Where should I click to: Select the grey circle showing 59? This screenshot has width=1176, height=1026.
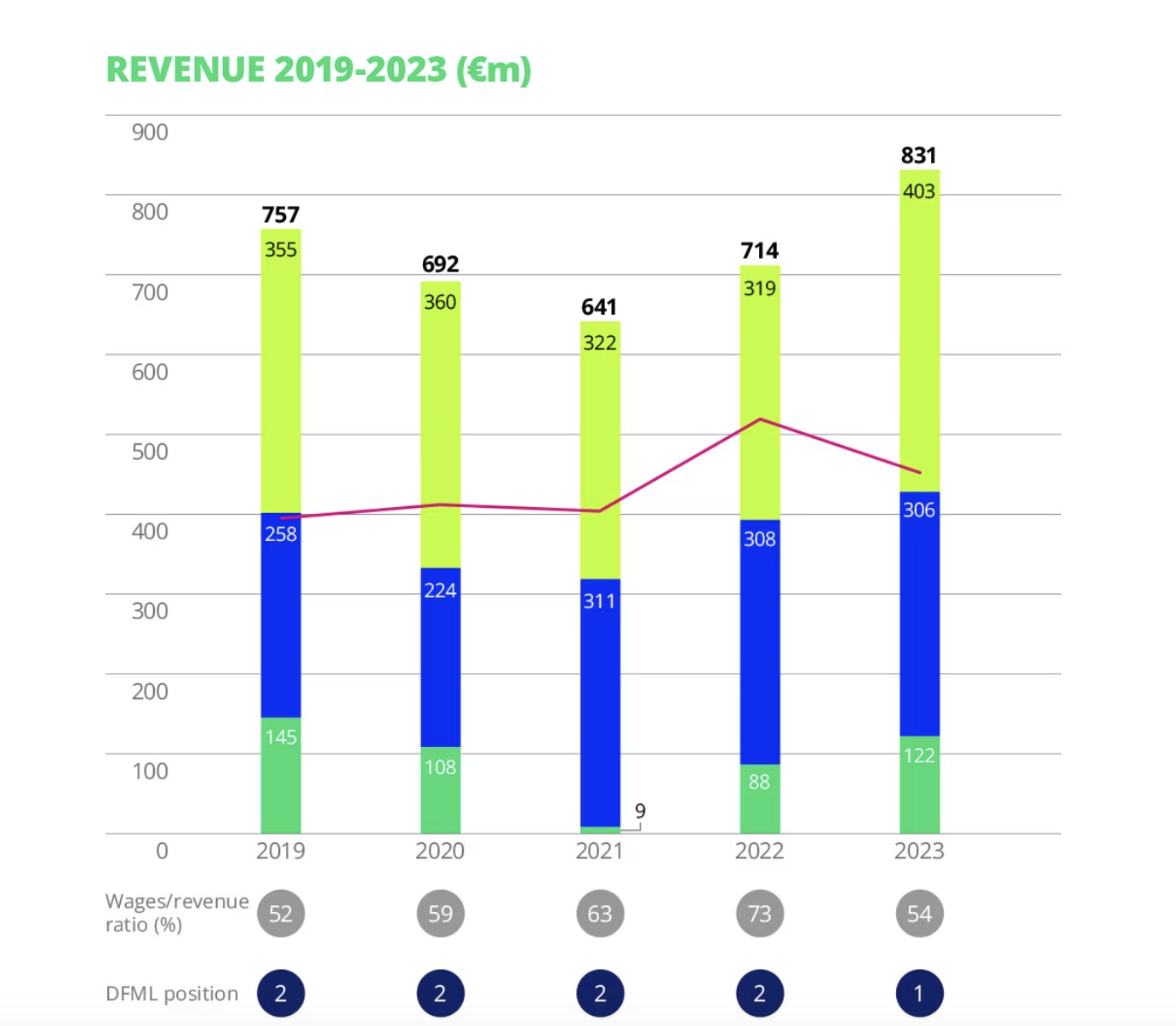pos(440,914)
